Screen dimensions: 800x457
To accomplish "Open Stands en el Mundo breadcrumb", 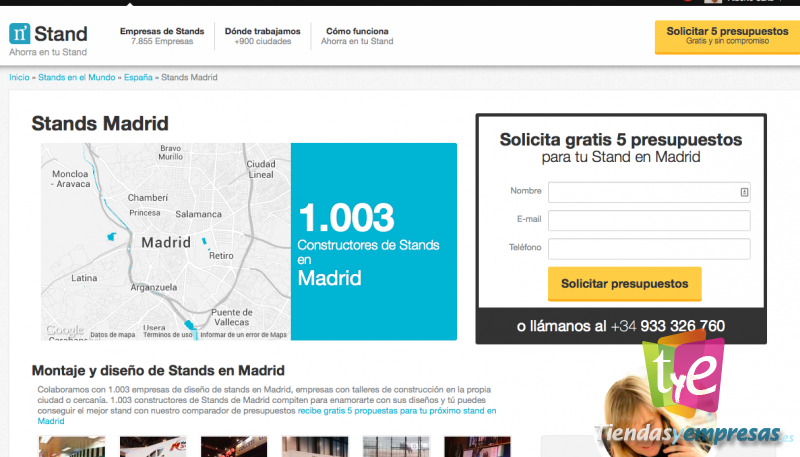I will [x=77, y=77].
